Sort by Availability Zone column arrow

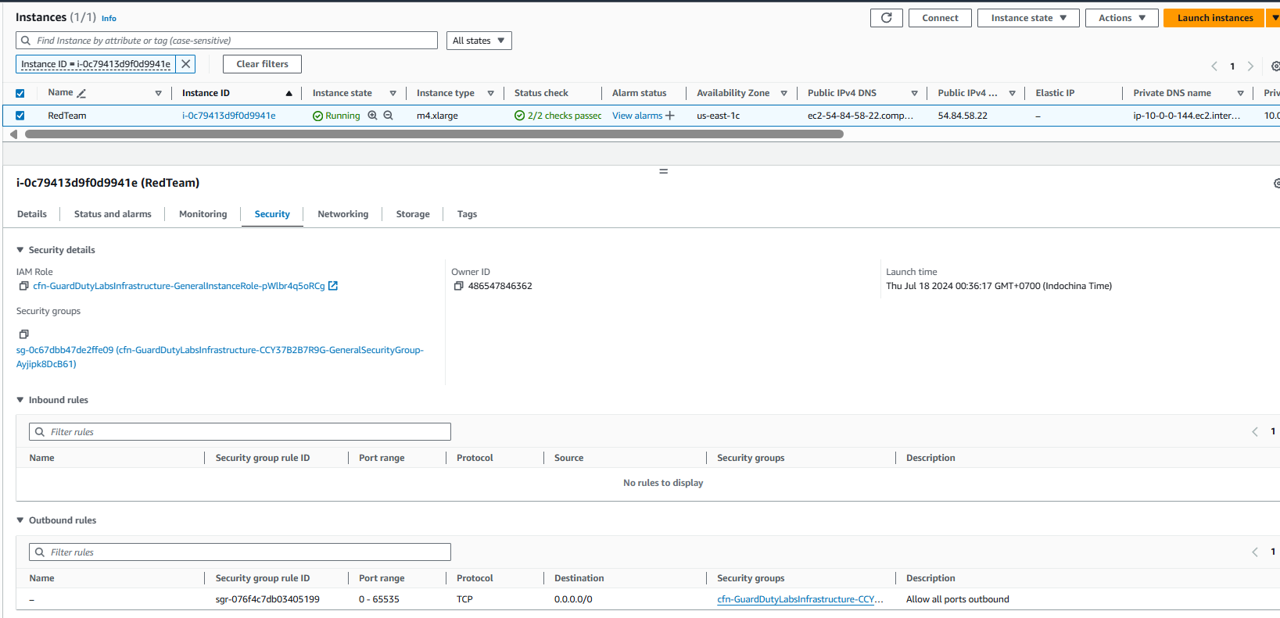point(785,93)
